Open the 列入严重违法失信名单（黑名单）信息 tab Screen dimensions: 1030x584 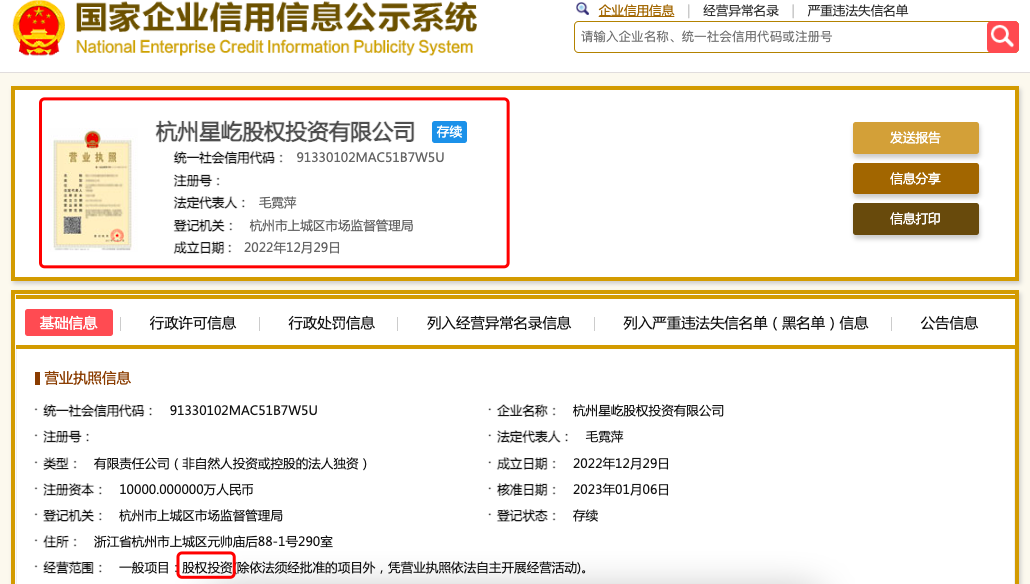[746, 323]
